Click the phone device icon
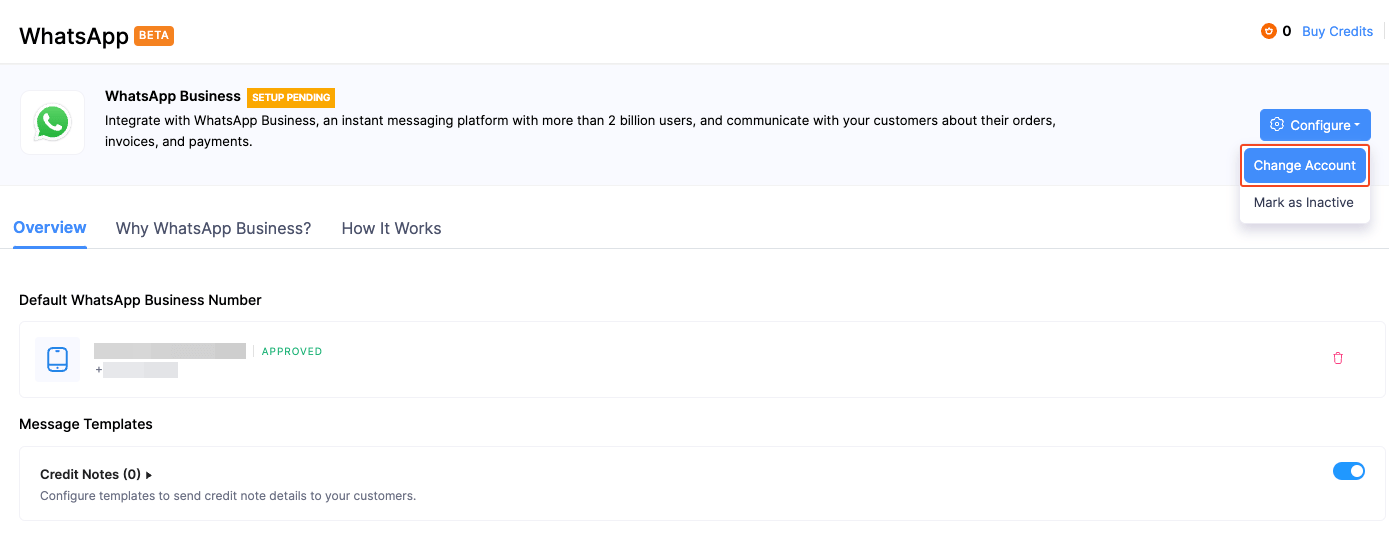 (x=57, y=359)
